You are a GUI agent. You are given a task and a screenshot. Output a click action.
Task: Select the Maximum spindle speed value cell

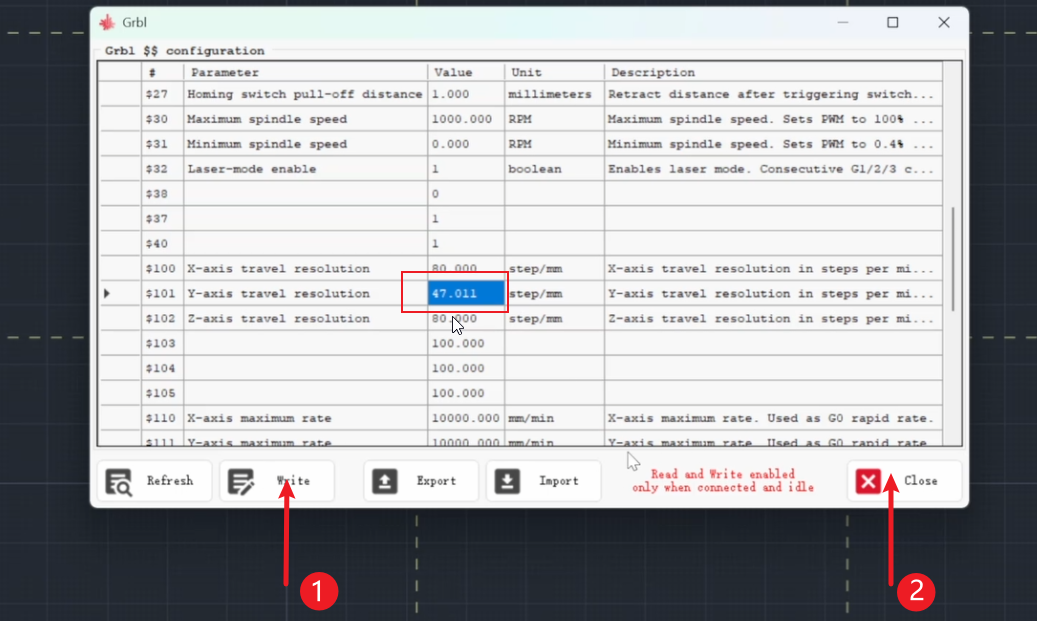(465, 119)
